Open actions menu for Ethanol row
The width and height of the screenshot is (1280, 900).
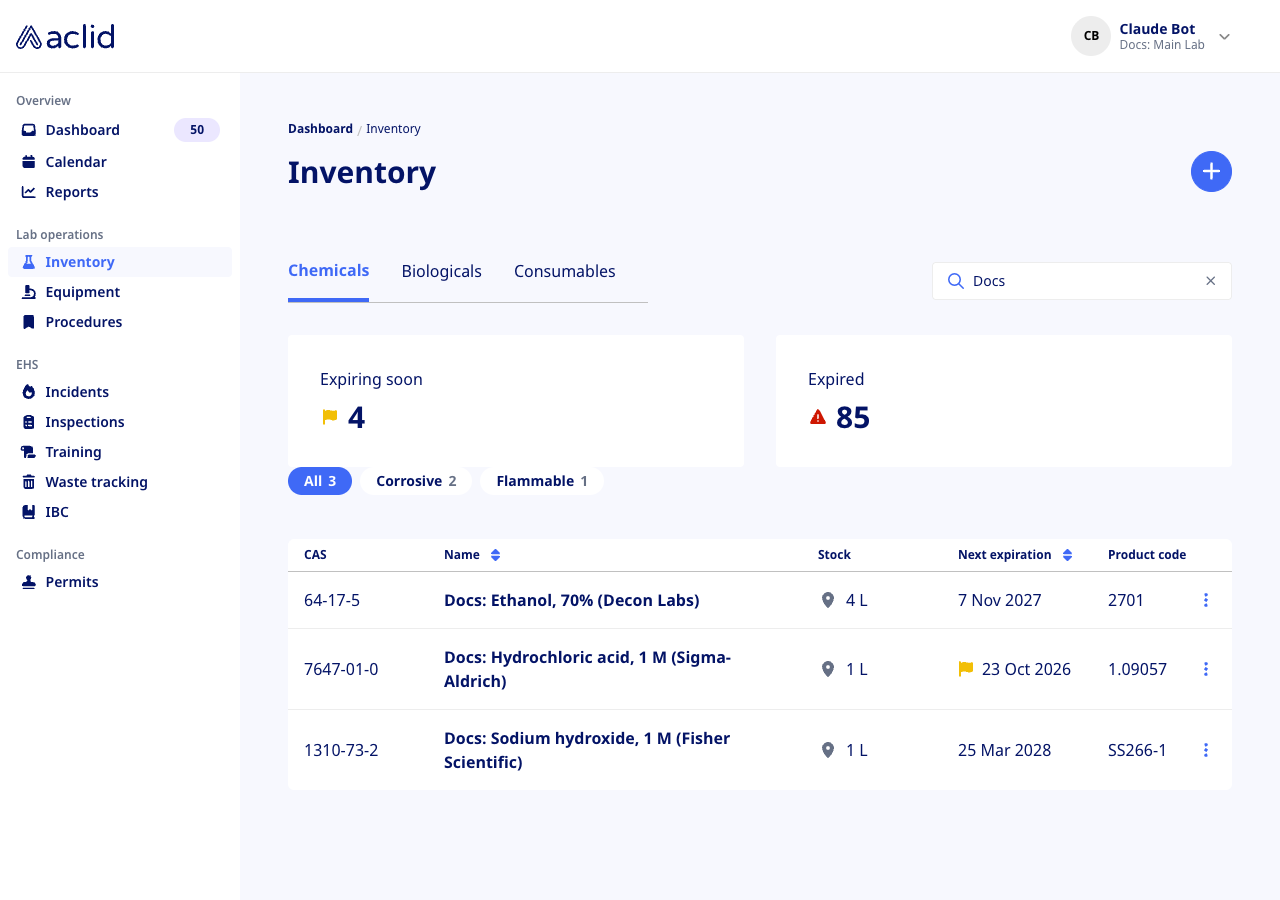(x=1206, y=600)
